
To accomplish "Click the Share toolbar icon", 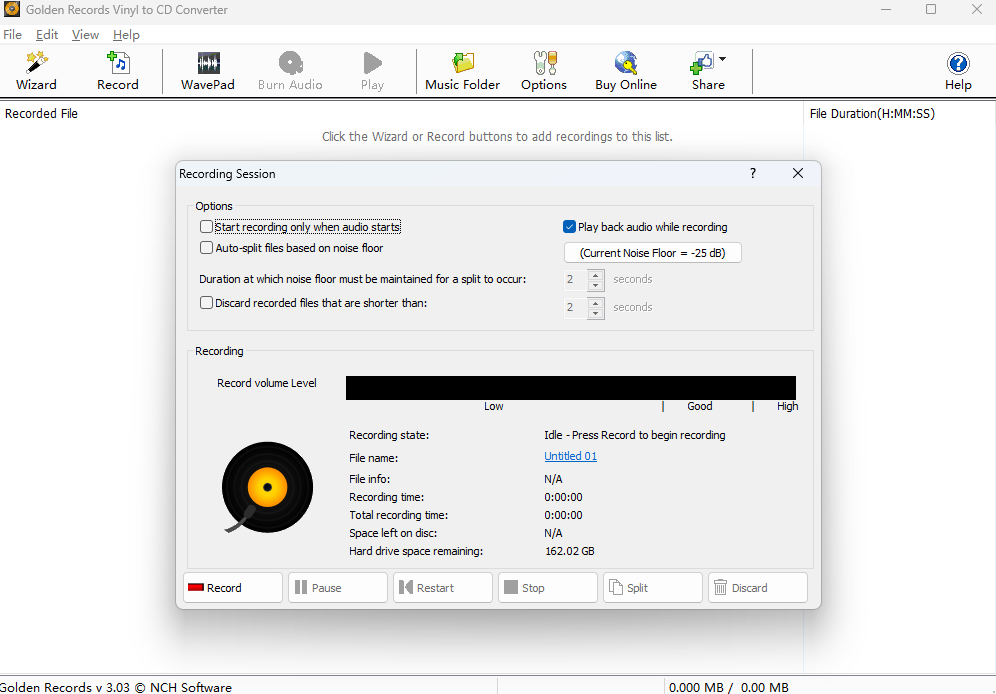I will pos(703,71).
